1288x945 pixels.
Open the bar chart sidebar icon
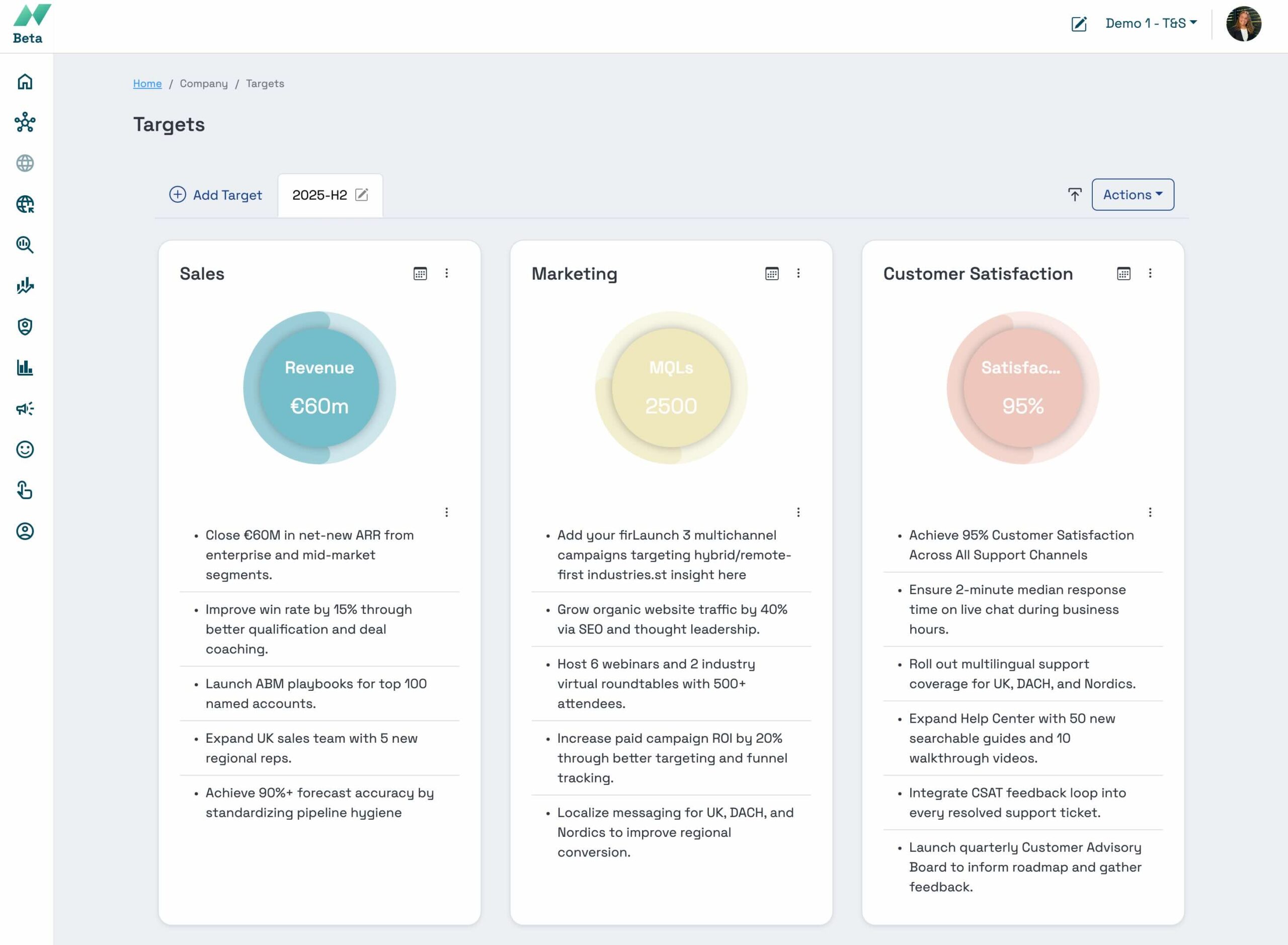[x=25, y=367]
